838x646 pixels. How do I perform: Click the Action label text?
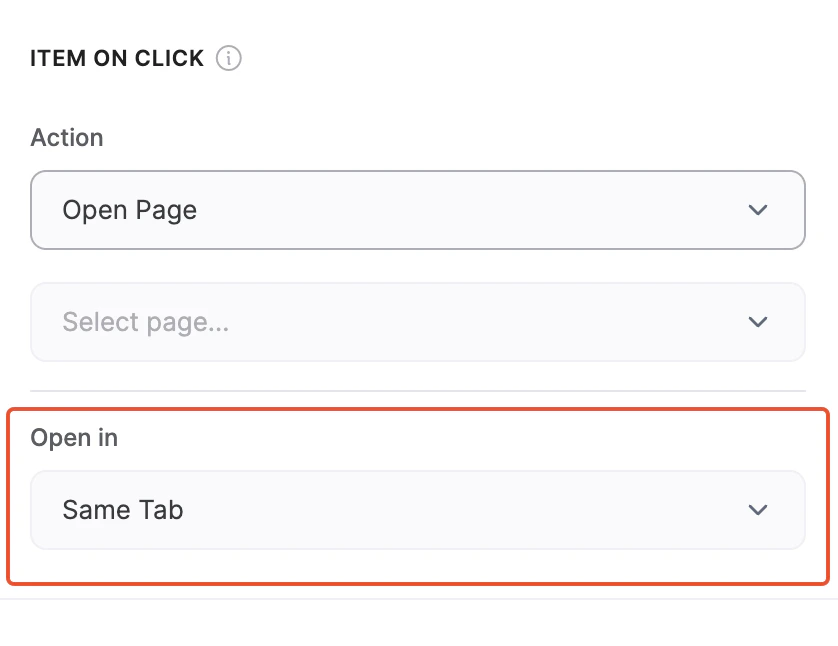67,138
